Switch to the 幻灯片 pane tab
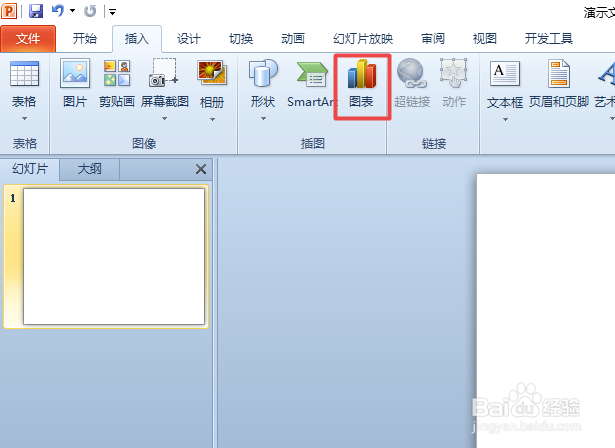Screen dimensions: 615x448 point(30,169)
